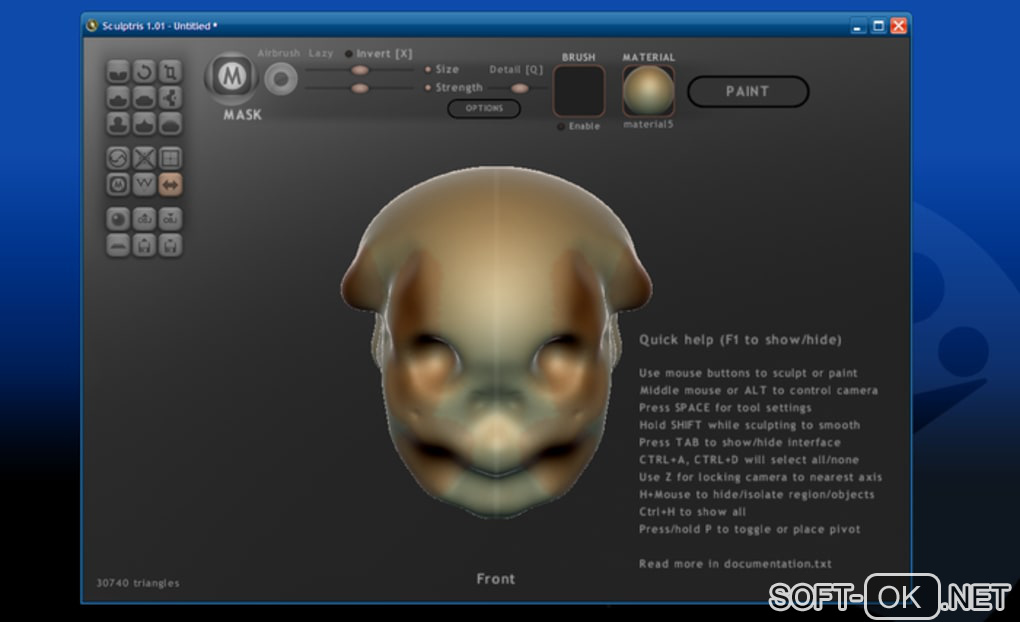1020x622 pixels.
Task: Click the Open file icon
Action: [144, 245]
